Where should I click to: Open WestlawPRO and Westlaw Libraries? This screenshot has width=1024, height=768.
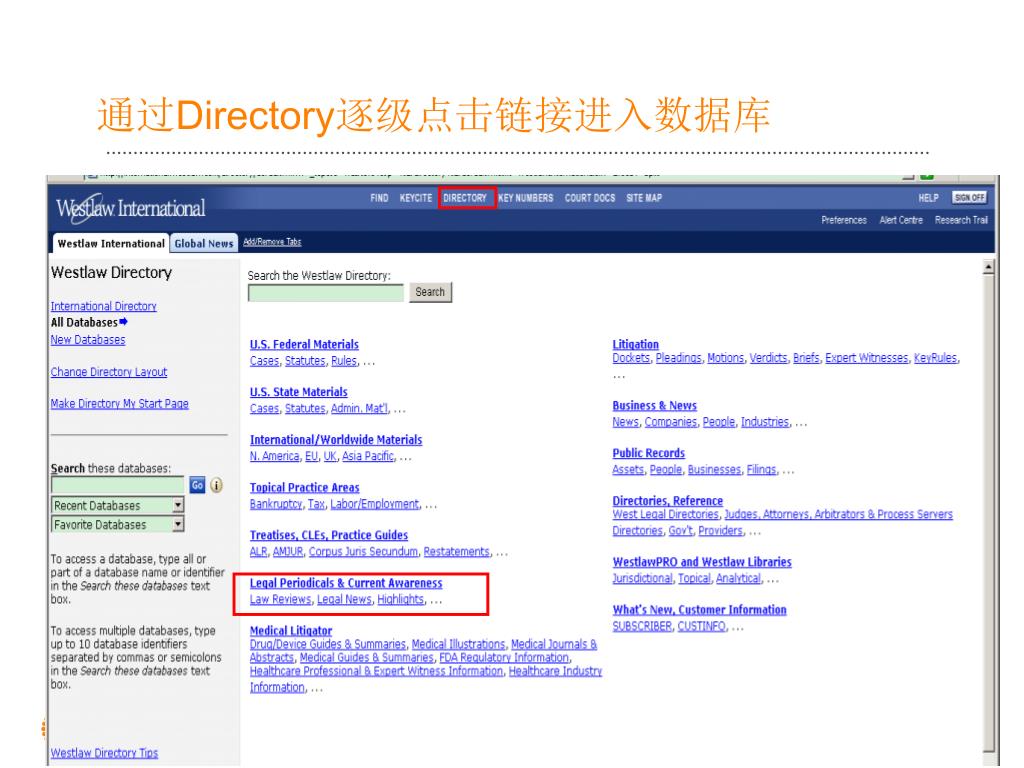[702, 562]
